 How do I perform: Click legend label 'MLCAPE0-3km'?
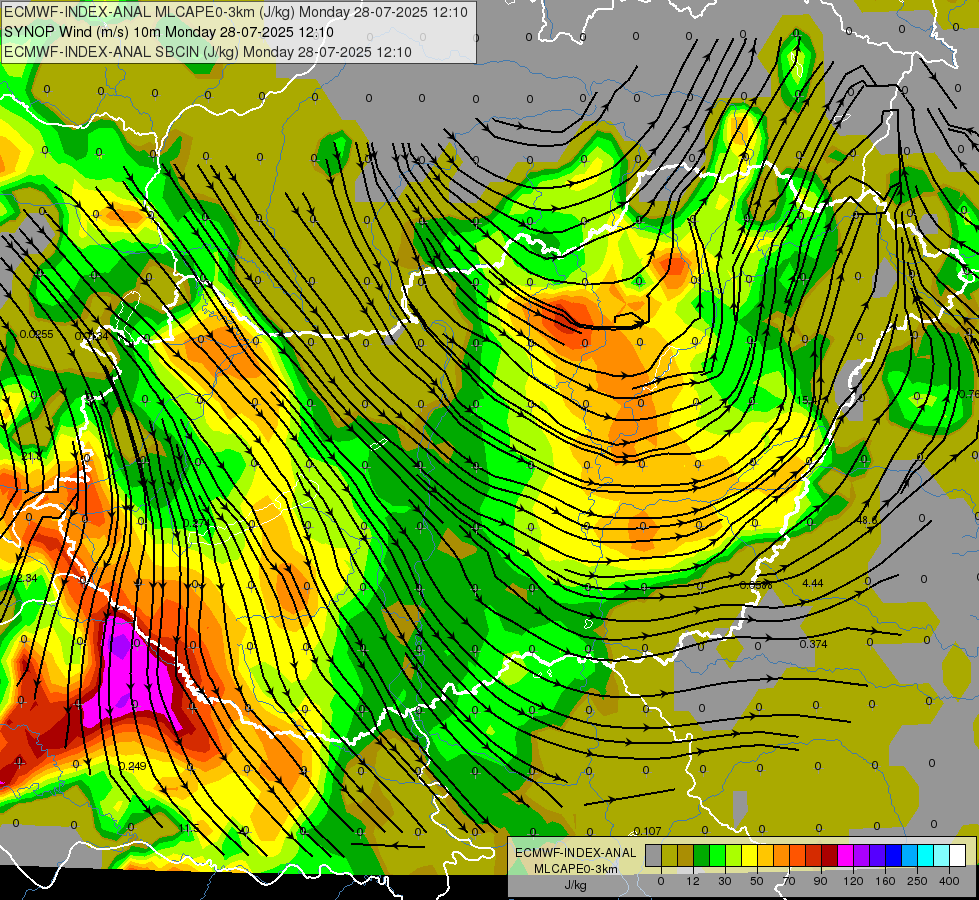[576, 869]
